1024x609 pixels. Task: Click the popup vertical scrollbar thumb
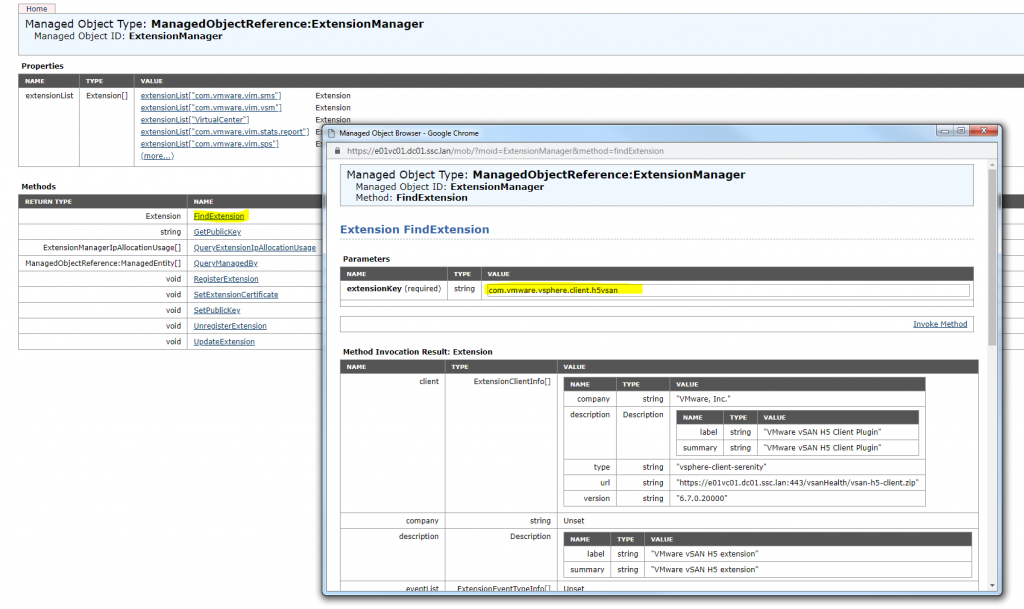(992, 257)
